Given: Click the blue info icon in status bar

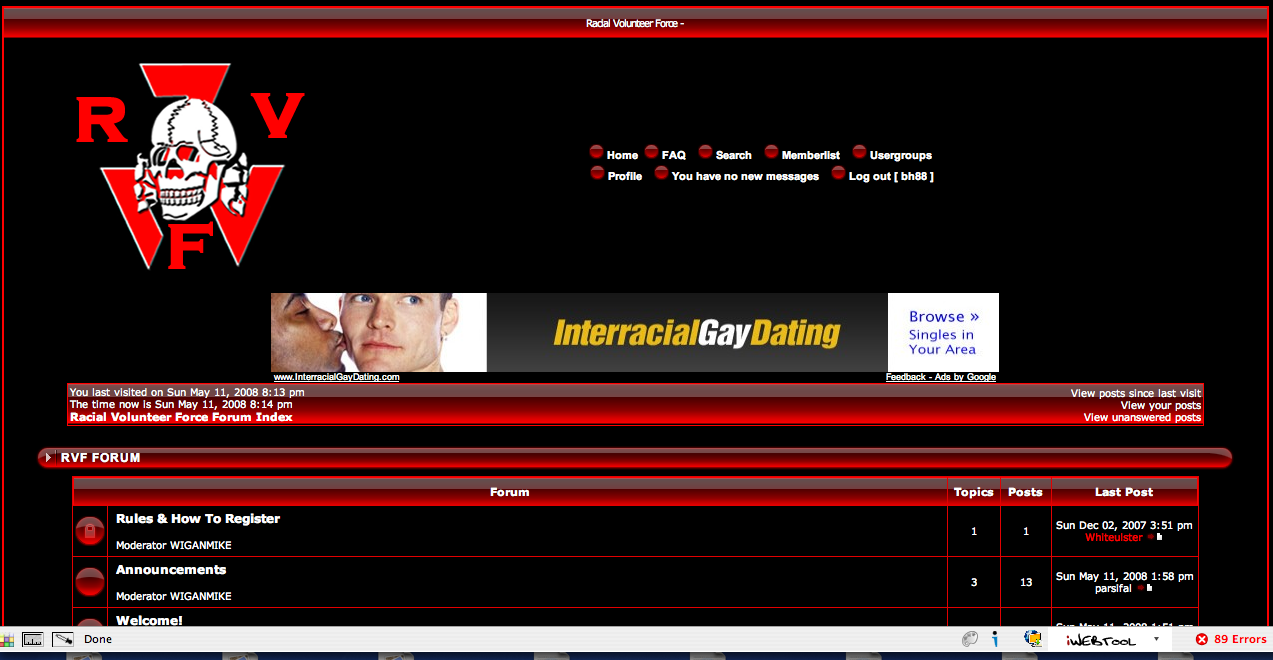Looking at the screenshot, I should (x=996, y=639).
